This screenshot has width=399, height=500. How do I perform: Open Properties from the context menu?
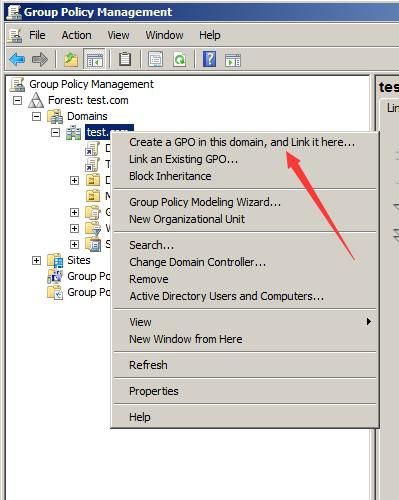tap(245, 391)
